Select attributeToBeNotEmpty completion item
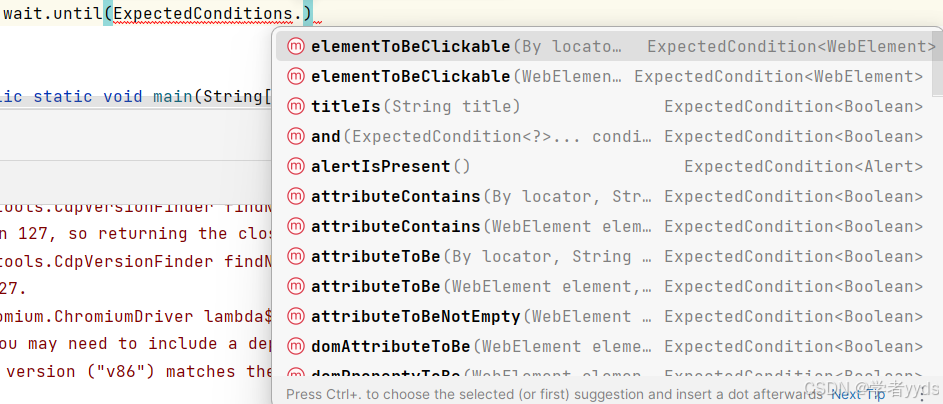943x404 pixels. 606,316
